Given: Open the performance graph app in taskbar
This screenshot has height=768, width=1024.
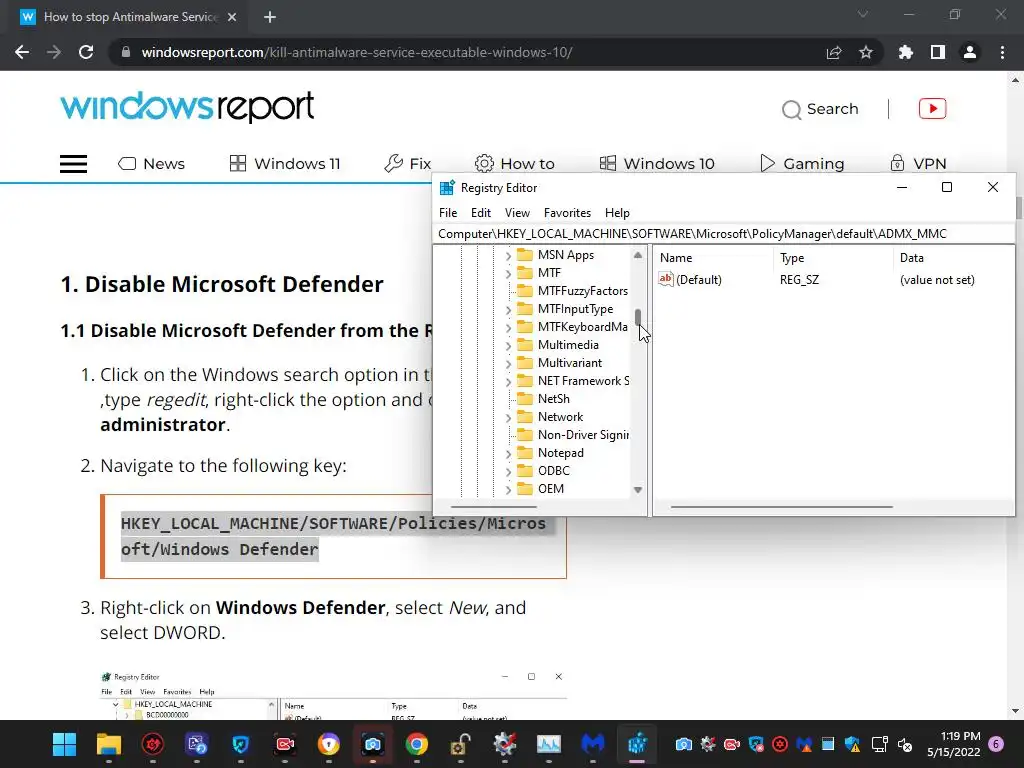Looking at the screenshot, I should click(x=549, y=744).
